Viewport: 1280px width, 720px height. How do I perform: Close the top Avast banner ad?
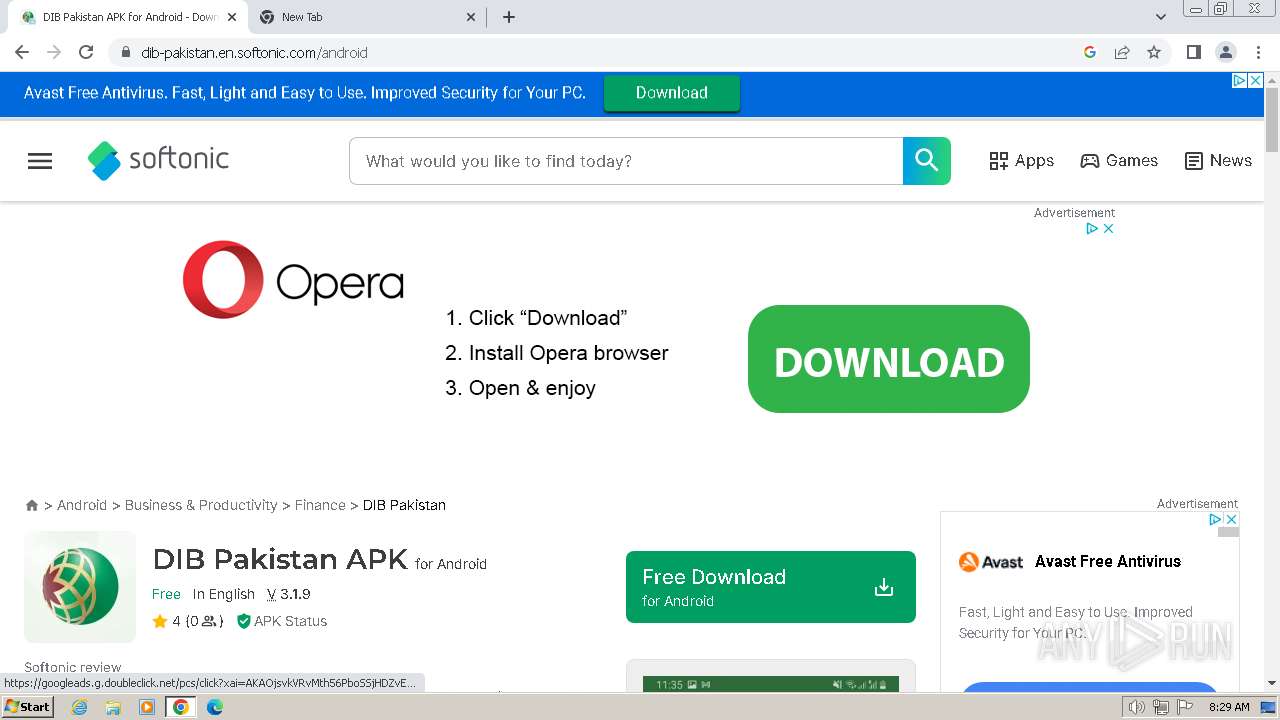point(1255,81)
